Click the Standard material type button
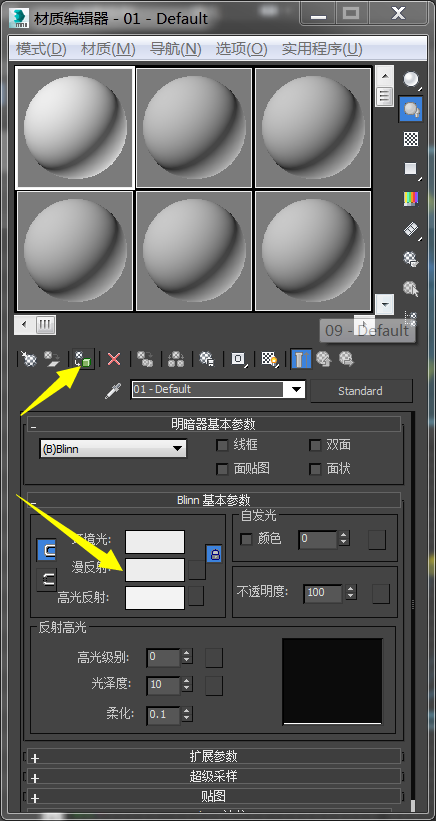 pyautogui.click(x=361, y=391)
